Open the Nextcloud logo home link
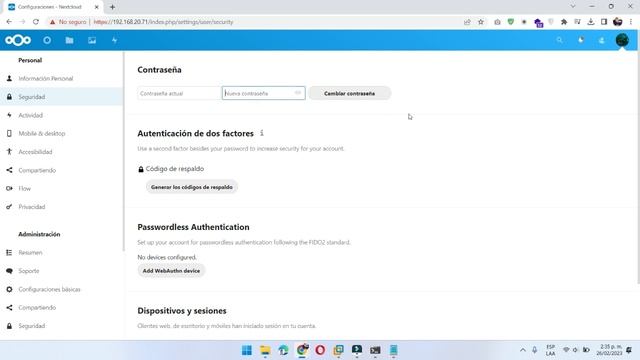640x360 pixels. click(x=18, y=40)
